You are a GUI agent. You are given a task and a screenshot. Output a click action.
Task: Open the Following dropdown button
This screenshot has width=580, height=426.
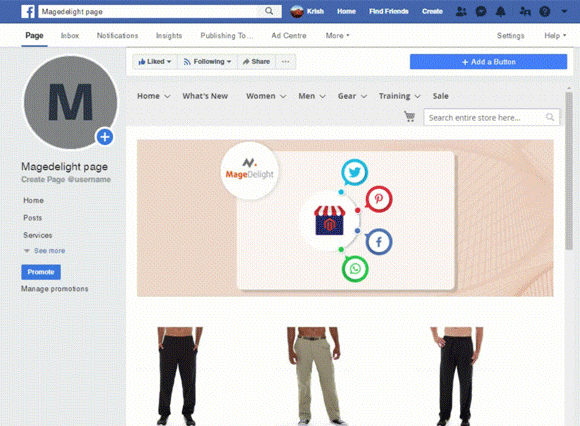point(208,62)
